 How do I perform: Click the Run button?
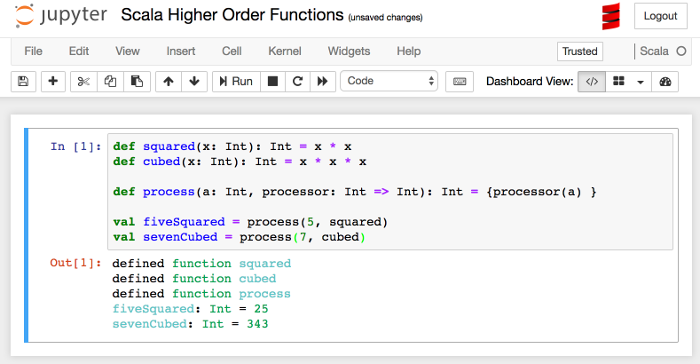point(236,81)
